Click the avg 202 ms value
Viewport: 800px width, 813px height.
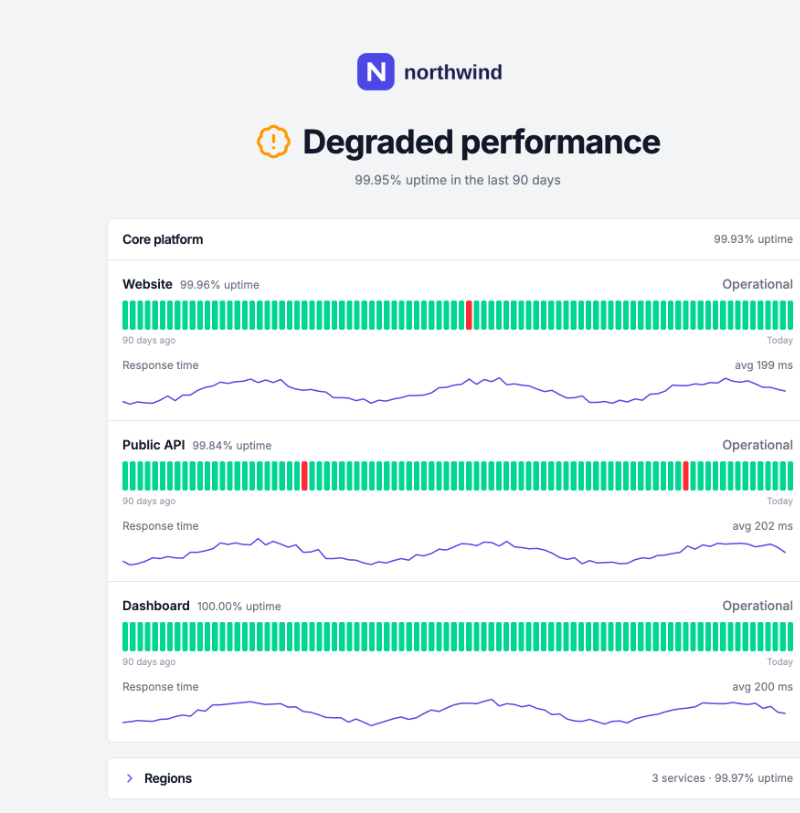[x=763, y=526]
